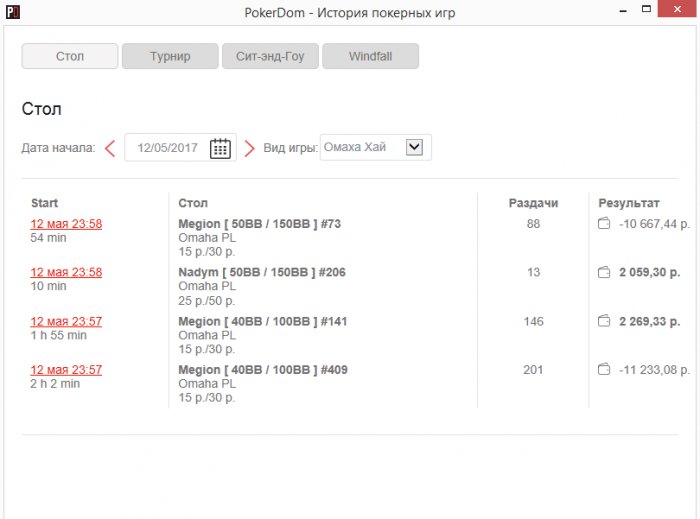This screenshot has width=700, height=519.
Task: Click PokerDom app logo in title bar
Action: point(12,12)
